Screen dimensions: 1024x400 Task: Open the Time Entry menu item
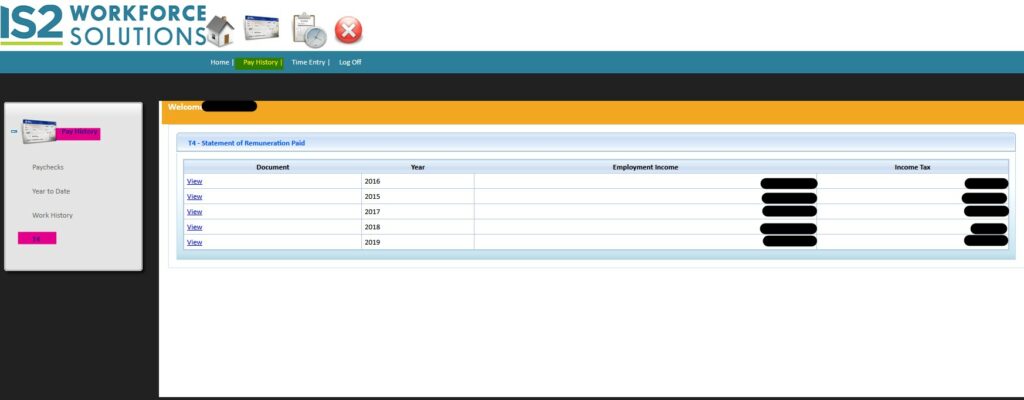[x=308, y=62]
